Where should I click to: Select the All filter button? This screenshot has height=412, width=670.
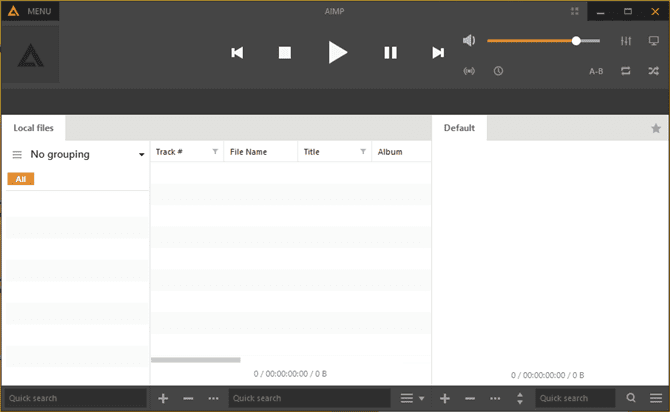21,179
